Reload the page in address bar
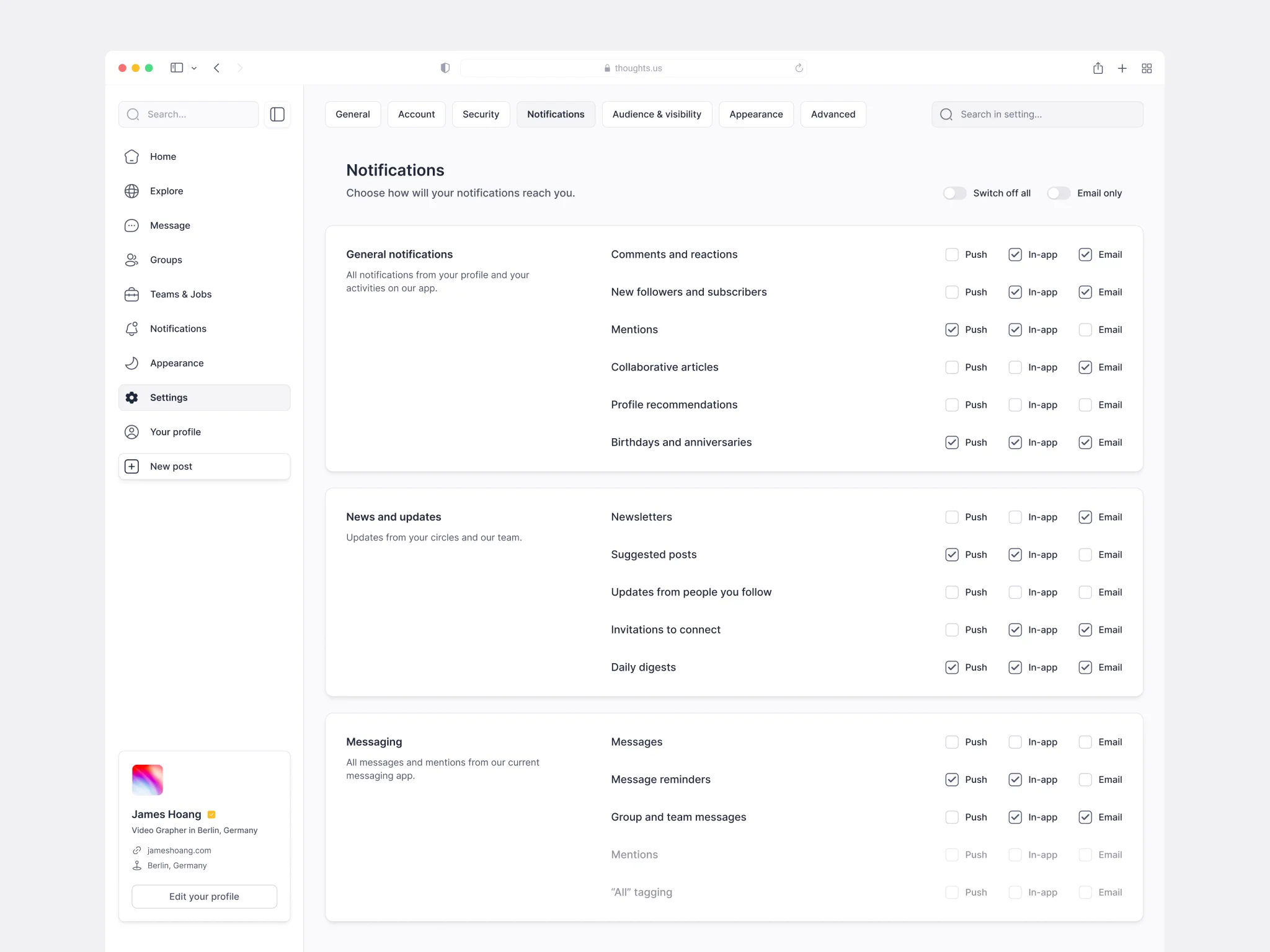 (x=799, y=68)
